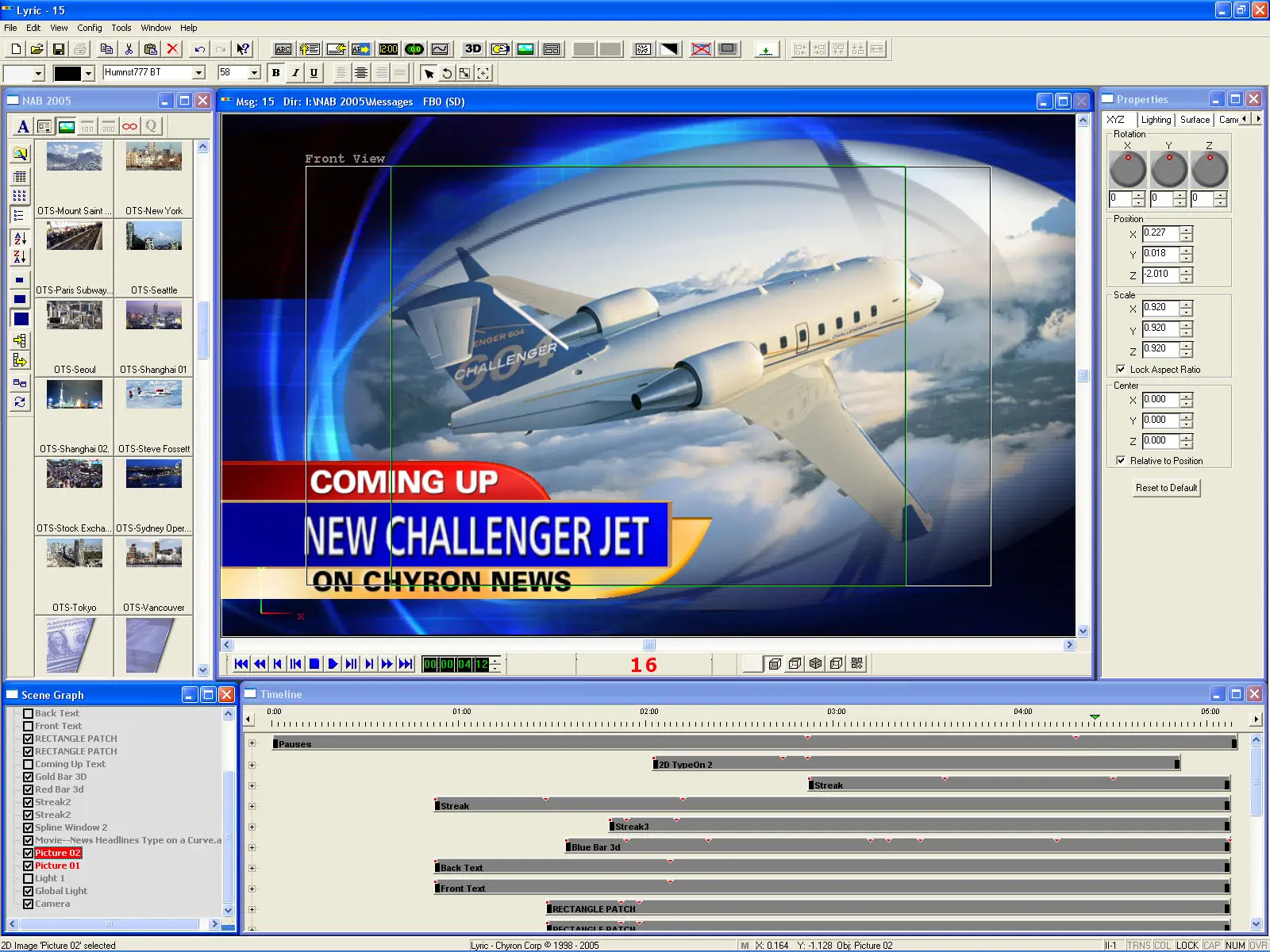Open the font name dropdown Humnst777 BT
The height and width of the screenshot is (952, 1270).
point(199,73)
